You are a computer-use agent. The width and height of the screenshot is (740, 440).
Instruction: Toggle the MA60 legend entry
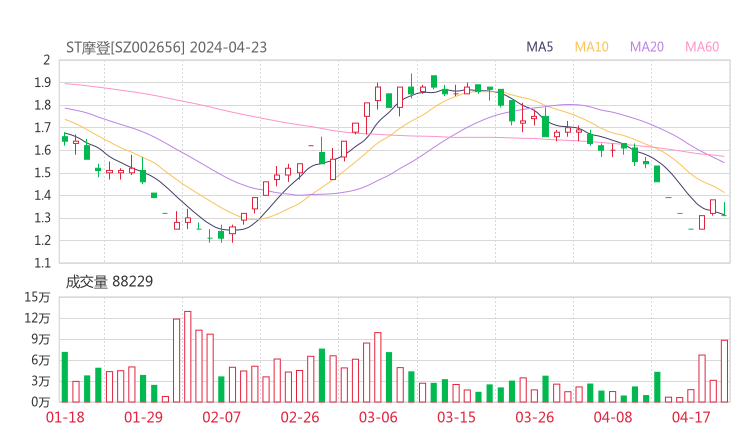coord(702,47)
